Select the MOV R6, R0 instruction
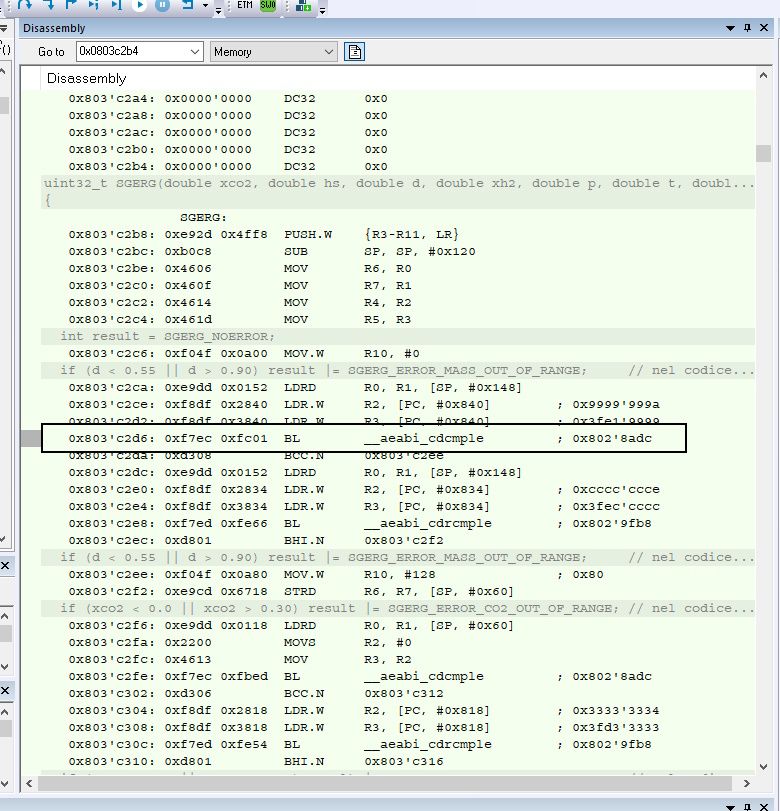The width and height of the screenshot is (780, 811). point(398,268)
